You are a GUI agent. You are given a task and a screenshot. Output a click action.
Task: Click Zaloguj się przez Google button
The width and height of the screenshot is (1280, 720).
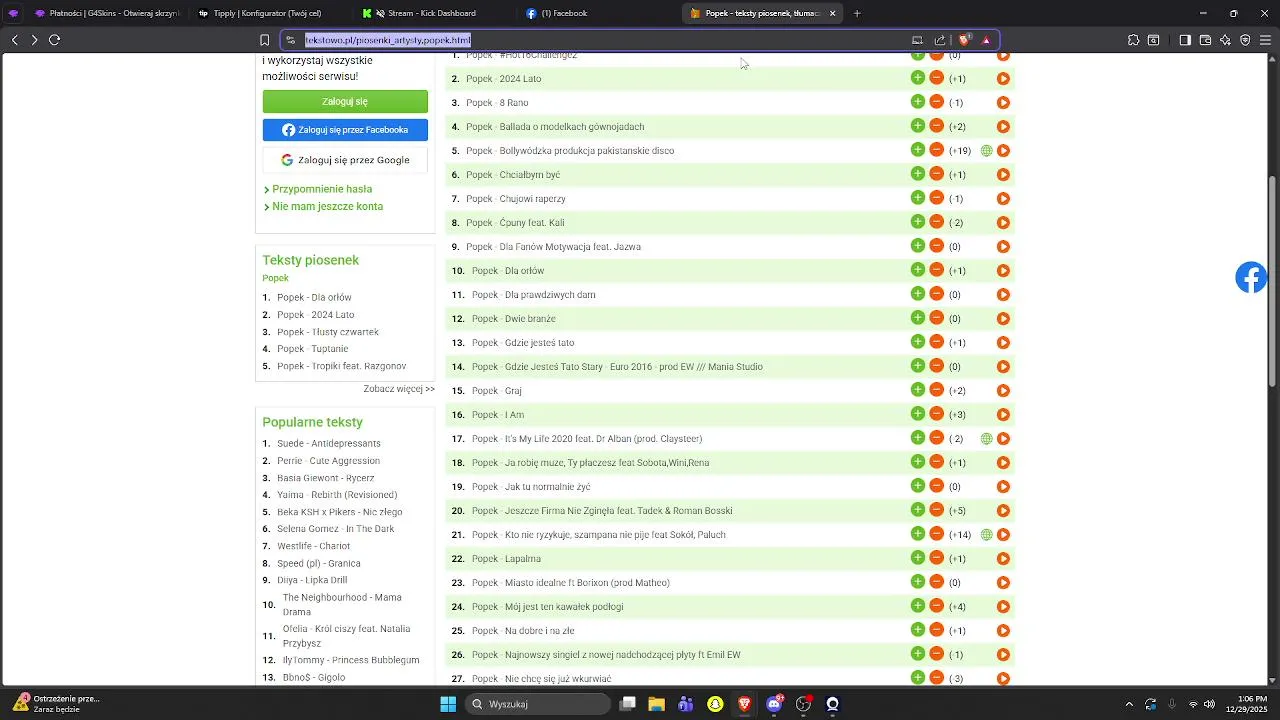[345, 160]
